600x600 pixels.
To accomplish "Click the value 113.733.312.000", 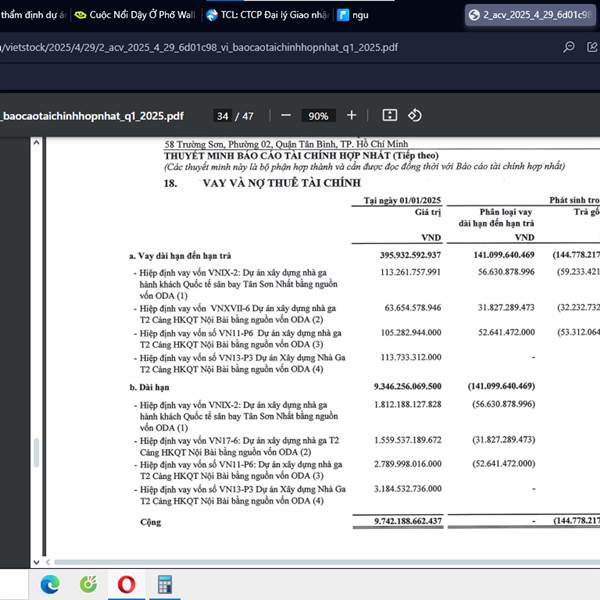I will [x=411, y=357].
